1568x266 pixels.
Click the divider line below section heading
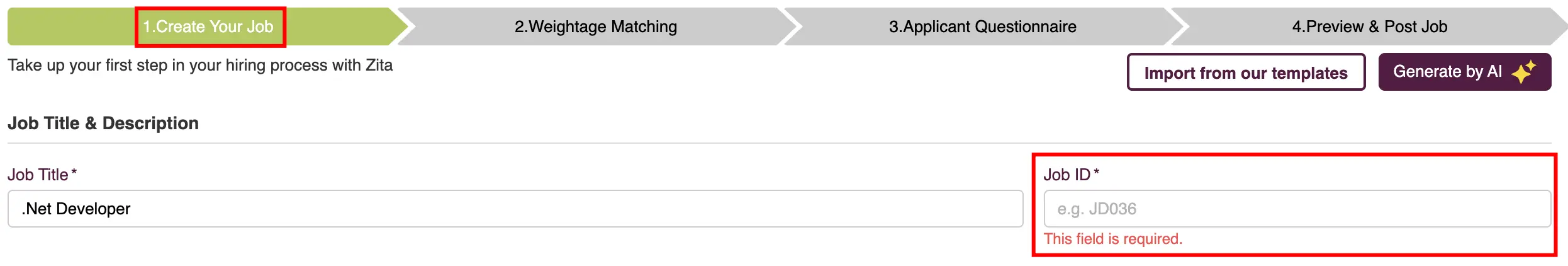point(780,143)
